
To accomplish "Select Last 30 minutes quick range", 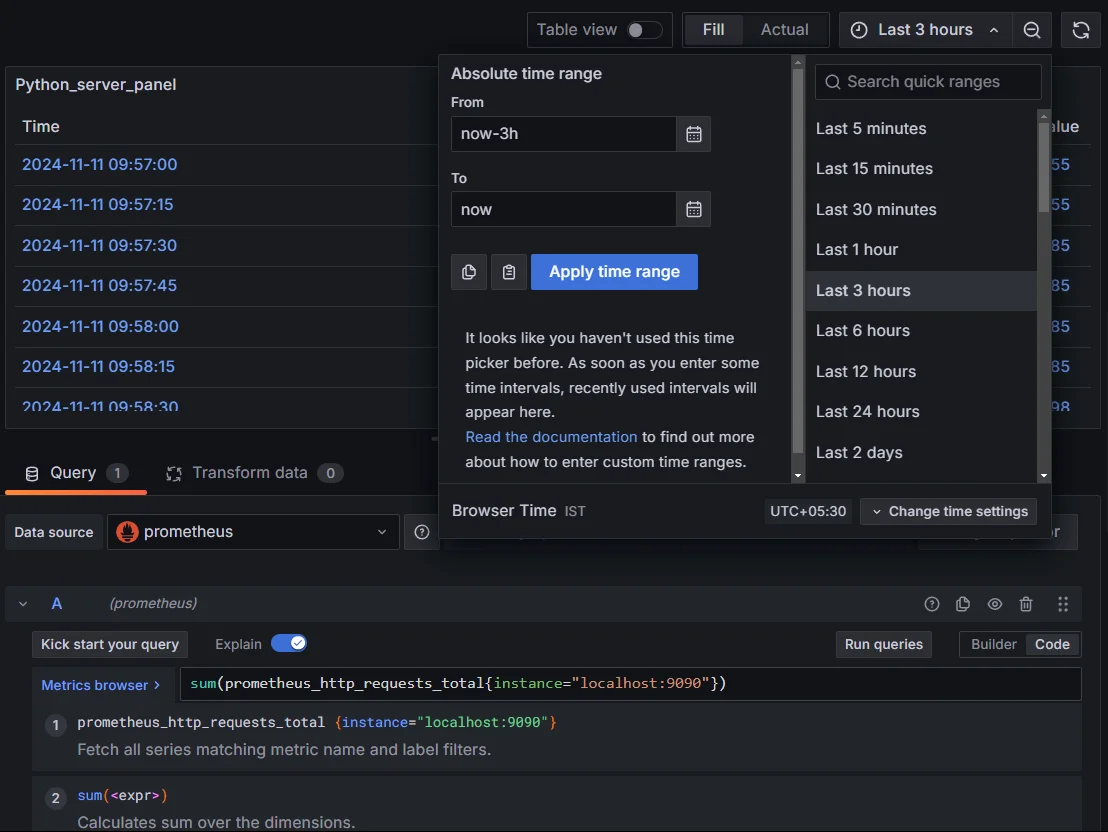I will [921, 209].
